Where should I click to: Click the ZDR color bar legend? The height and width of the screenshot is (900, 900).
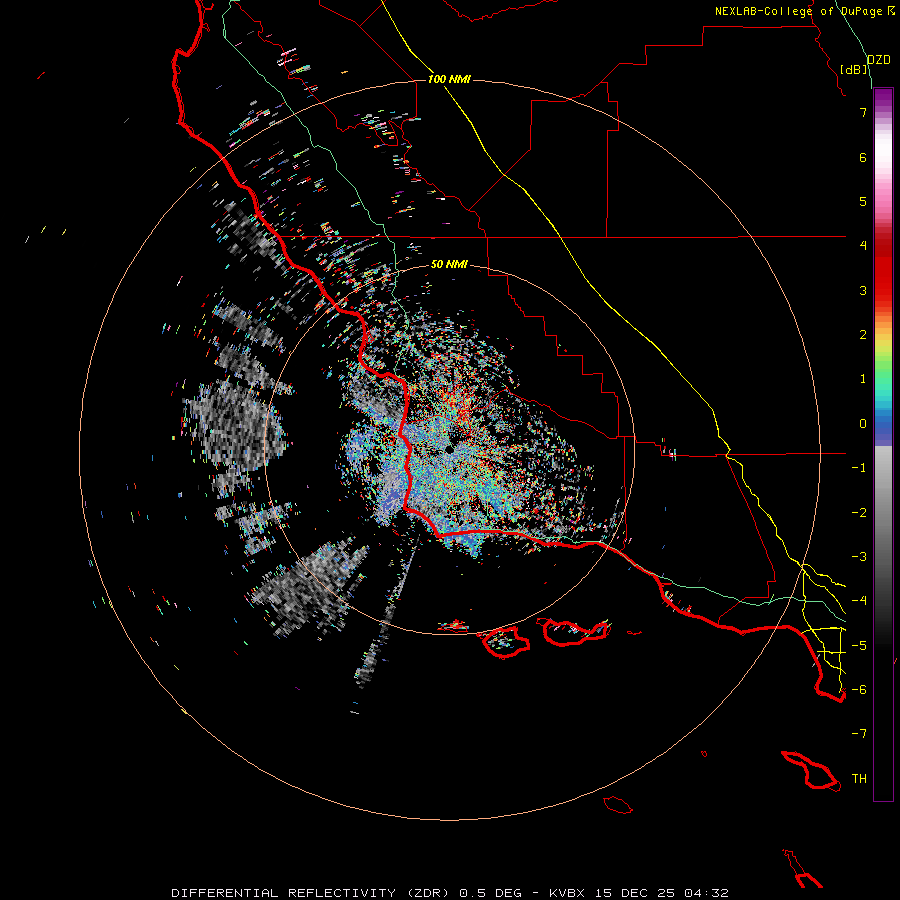click(x=883, y=444)
